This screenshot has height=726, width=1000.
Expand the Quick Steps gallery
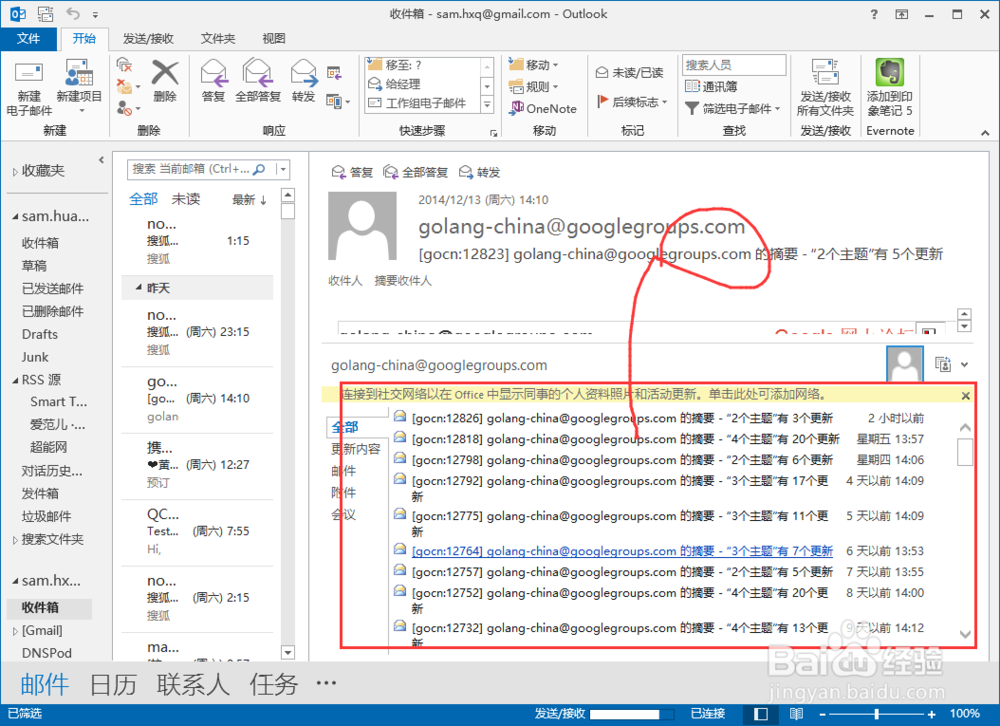(487, 104)
